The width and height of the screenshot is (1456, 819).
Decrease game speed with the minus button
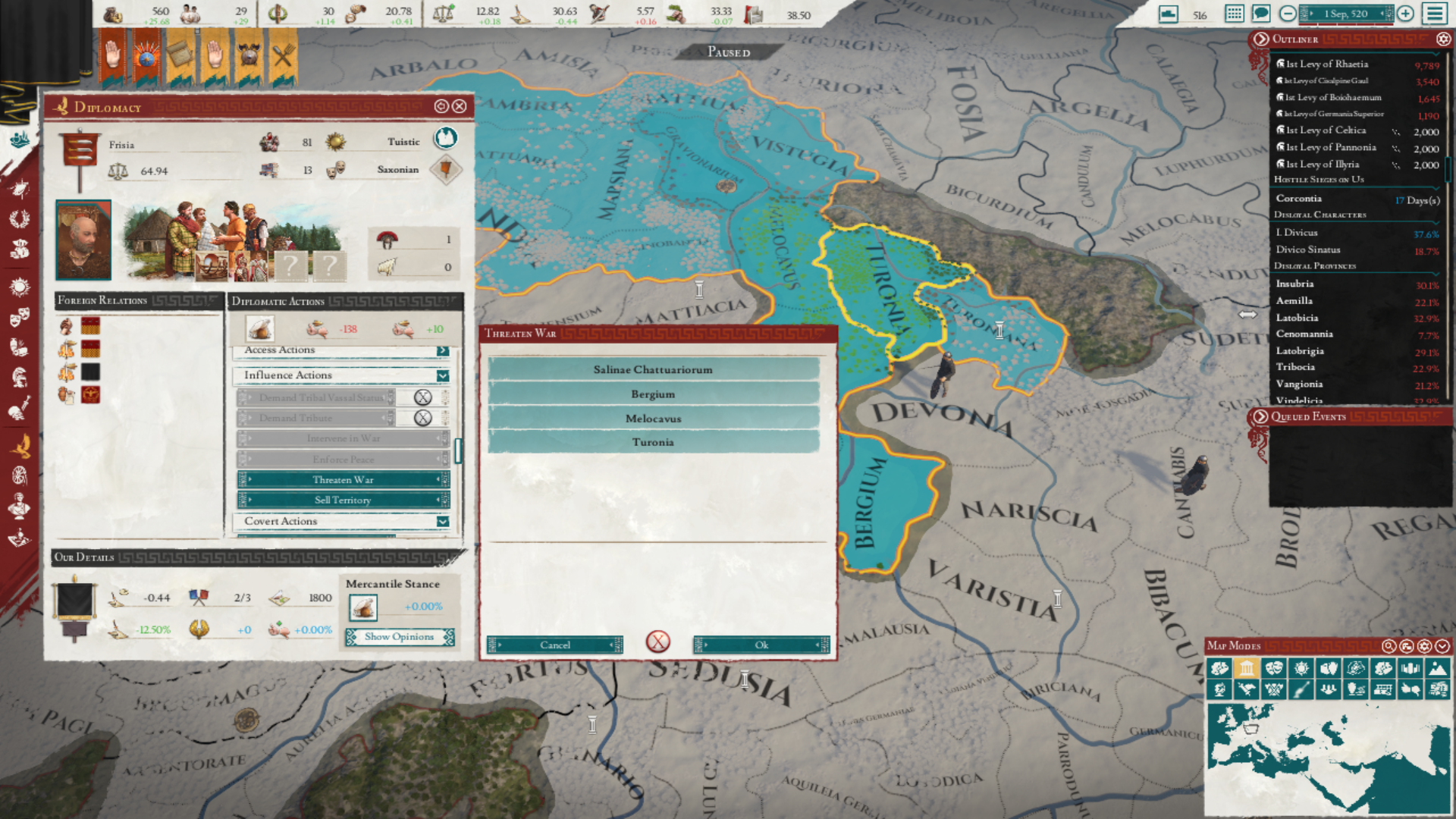[1288, 14]
